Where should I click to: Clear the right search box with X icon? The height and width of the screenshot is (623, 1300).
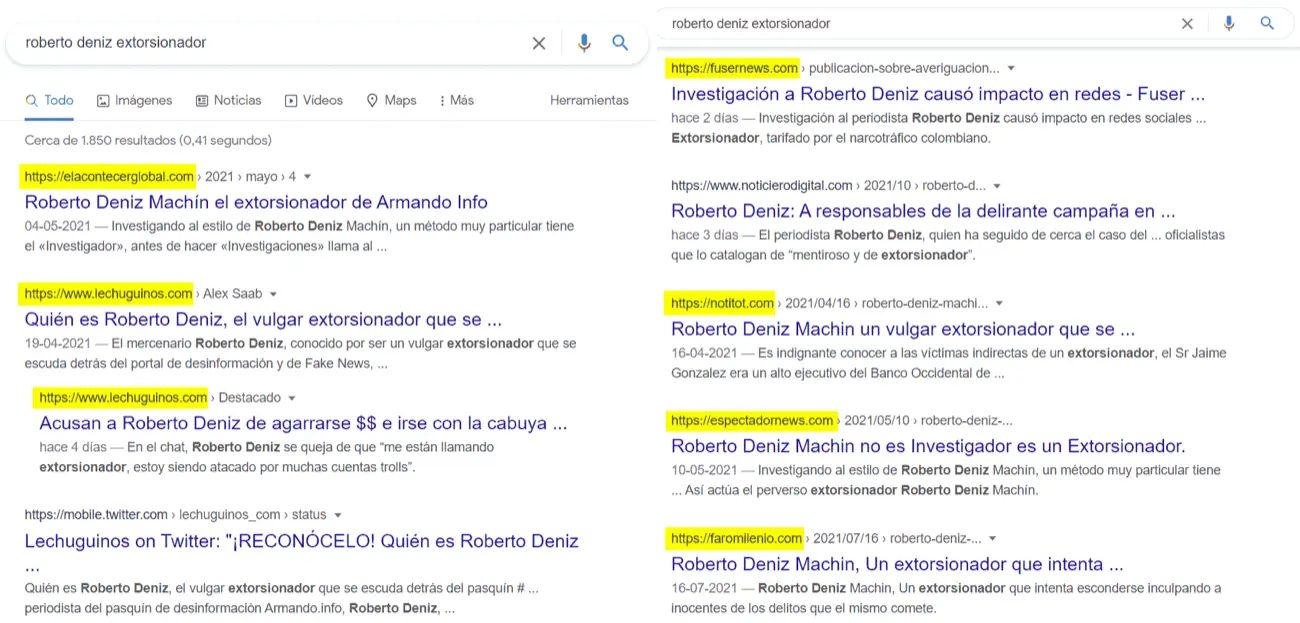(x=1187, y=23)
